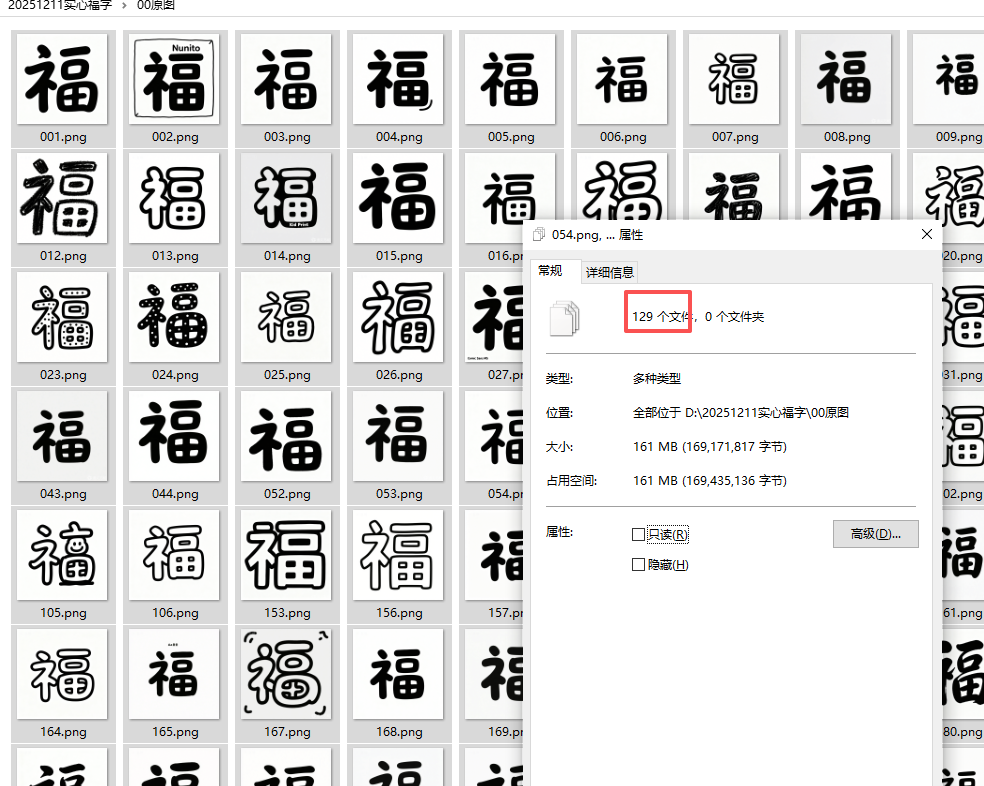
Task: Switch to the 常规 tab
Action: click(x=550, y=271)
